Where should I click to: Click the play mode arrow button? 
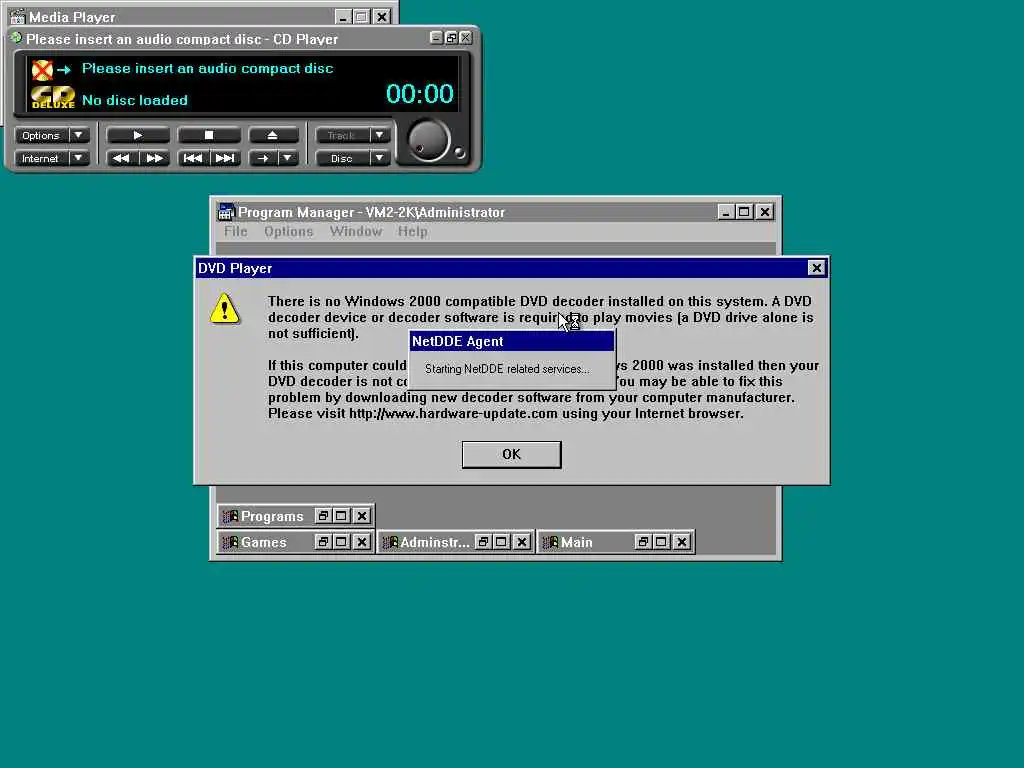point(263,158)
